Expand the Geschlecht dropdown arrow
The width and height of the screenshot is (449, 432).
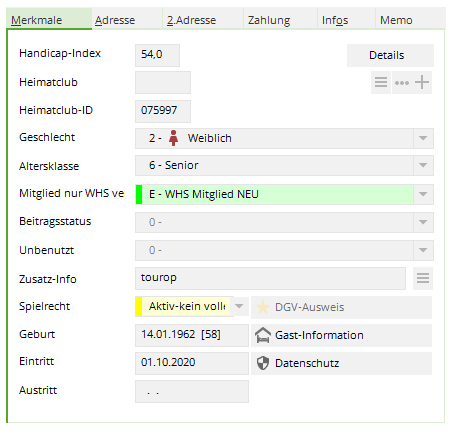click(x=423, y=138)
